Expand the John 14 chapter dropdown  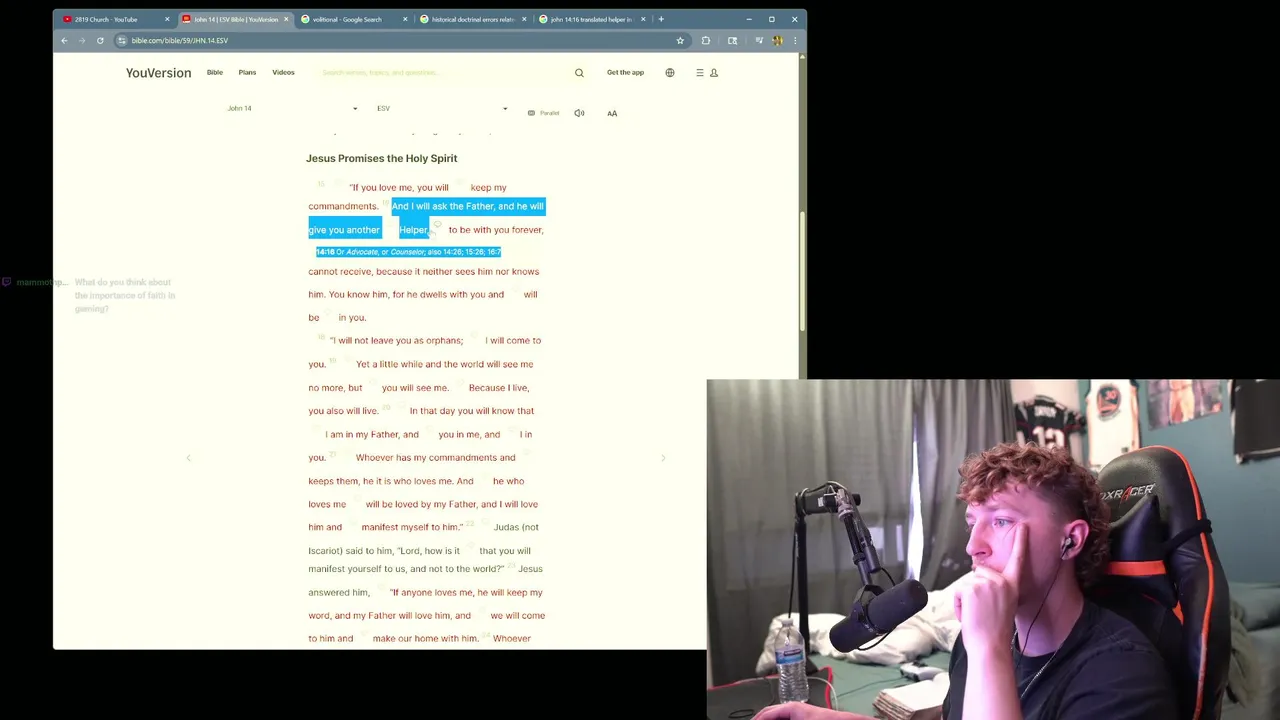pyautogui.click(x=292, y=108)
